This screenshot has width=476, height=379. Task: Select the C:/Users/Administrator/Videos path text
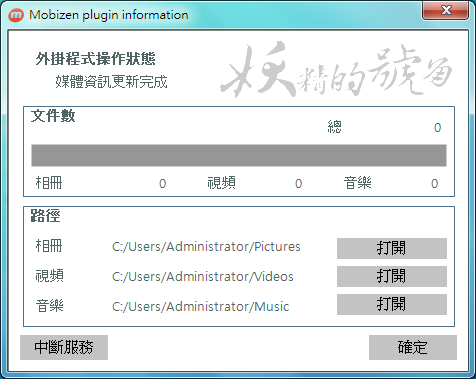point(203,277)
